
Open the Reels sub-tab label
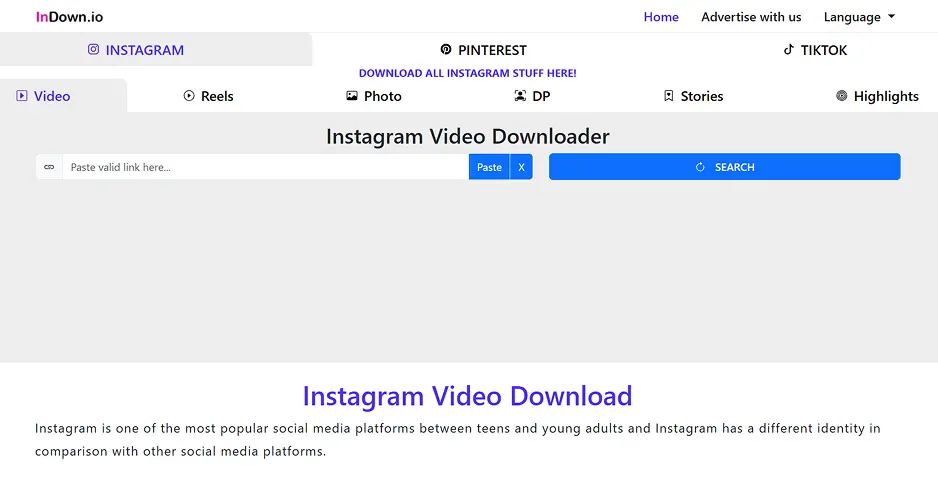coord(217,96)
